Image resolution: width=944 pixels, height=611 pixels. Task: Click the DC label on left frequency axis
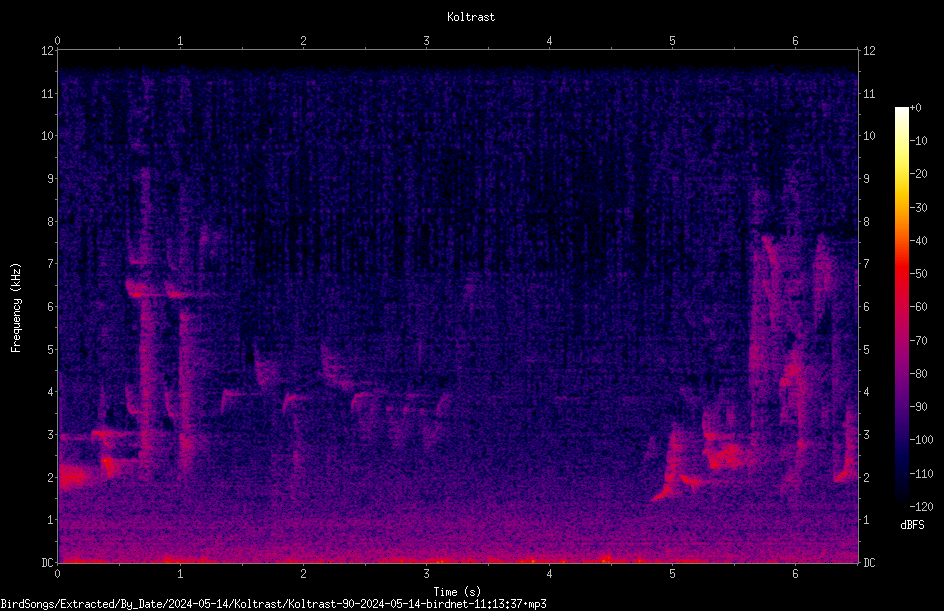pos(48,562)
